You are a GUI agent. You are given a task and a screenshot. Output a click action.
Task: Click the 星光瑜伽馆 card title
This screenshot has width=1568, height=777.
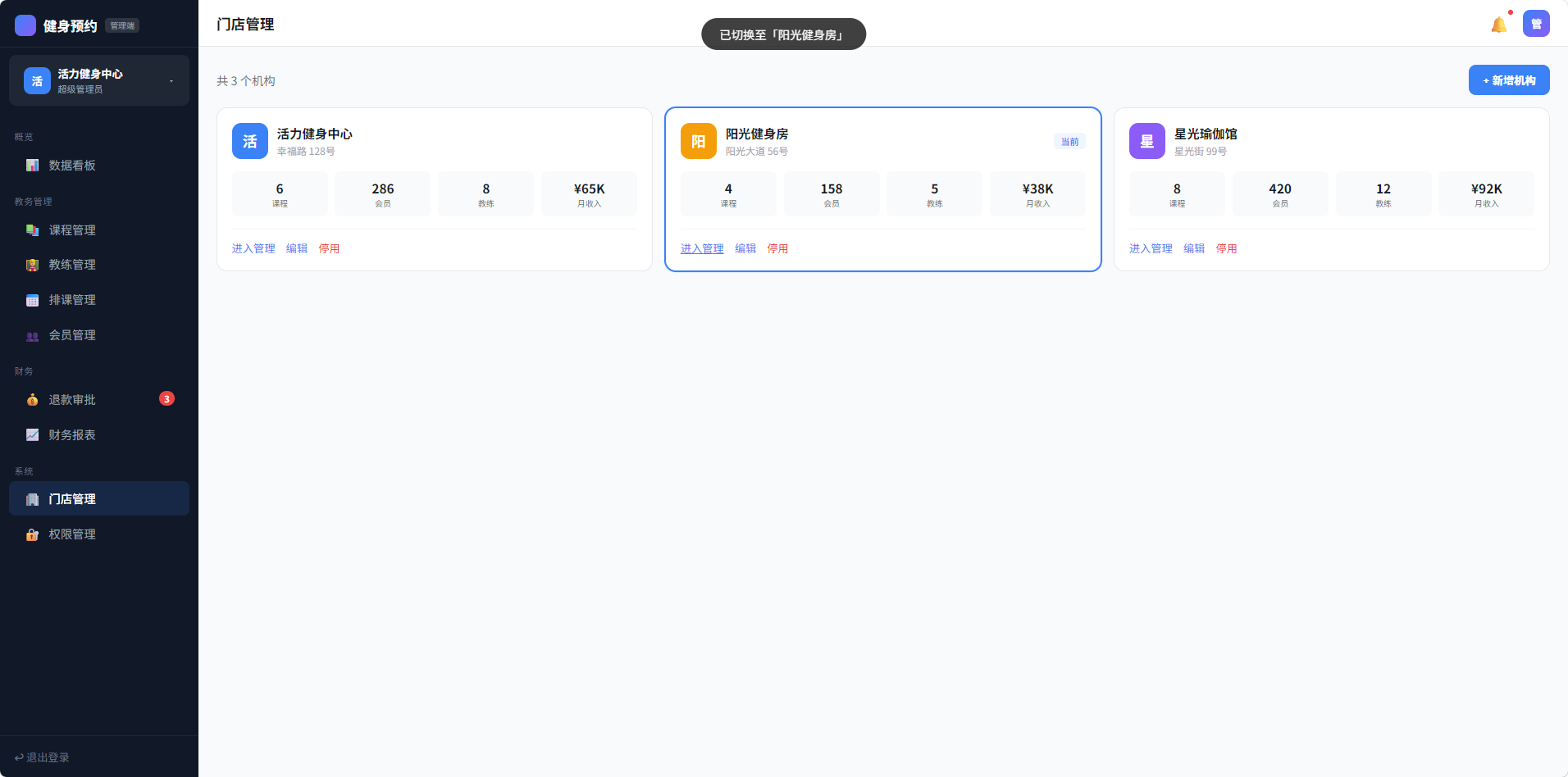tap(1206, 134)
